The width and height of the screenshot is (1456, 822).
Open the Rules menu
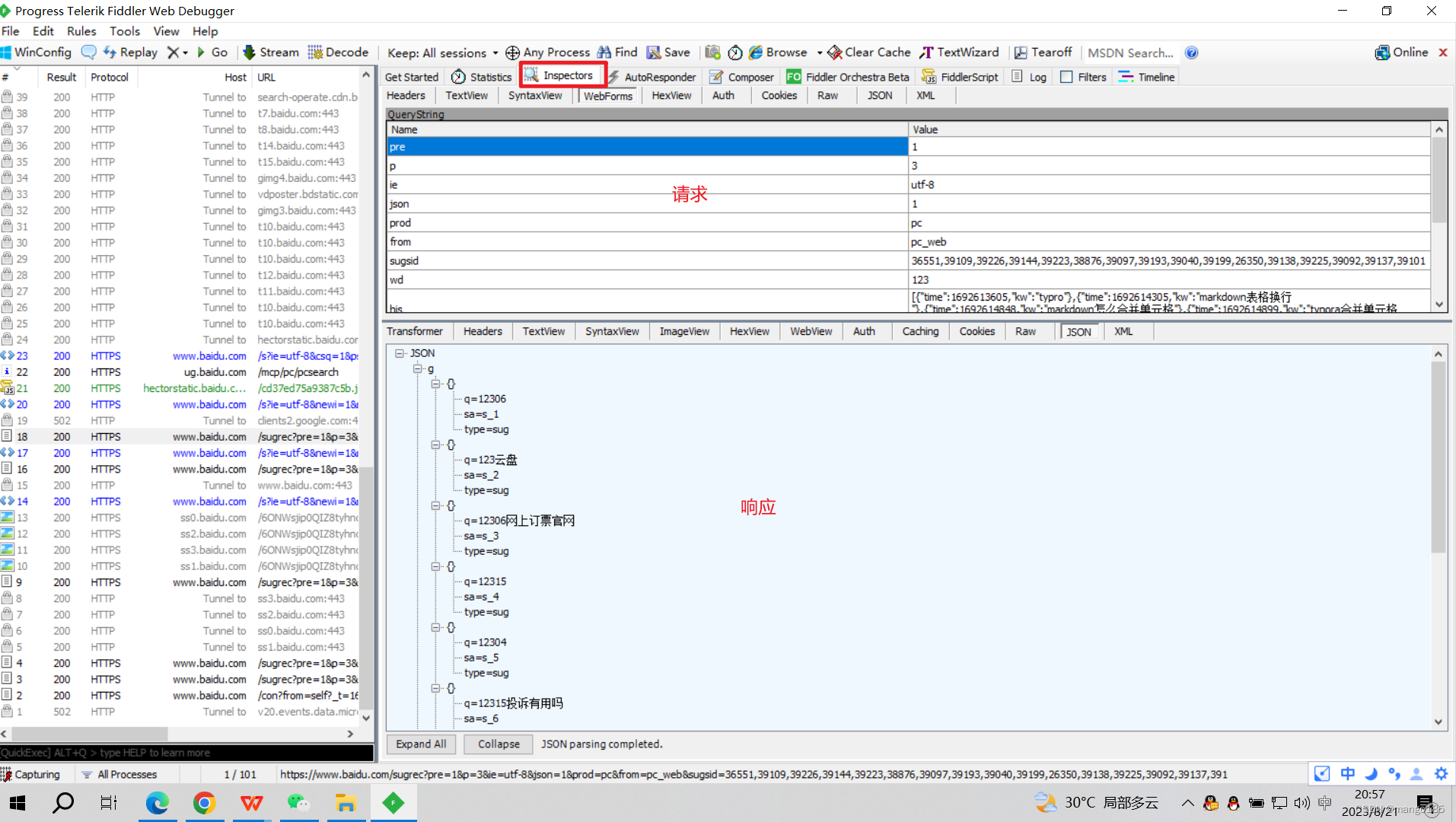point(81,31)
